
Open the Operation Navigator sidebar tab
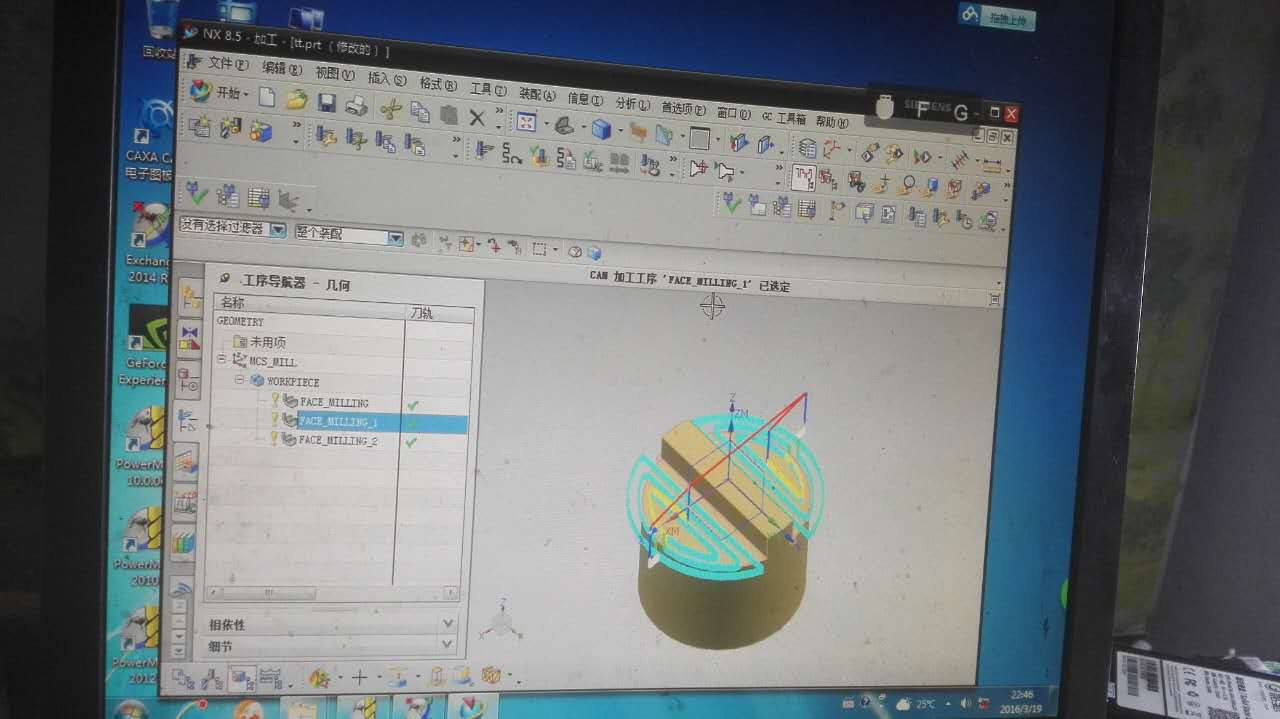[x=187, y=422]
